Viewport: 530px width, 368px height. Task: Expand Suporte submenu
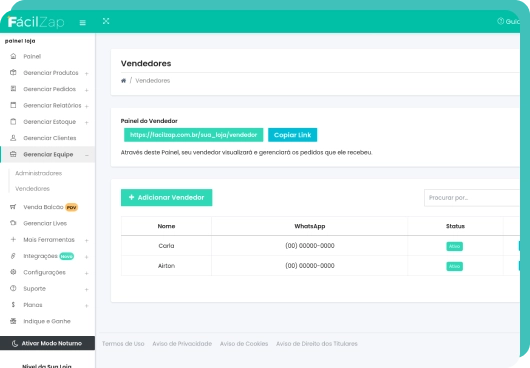[x=87, y=289]
